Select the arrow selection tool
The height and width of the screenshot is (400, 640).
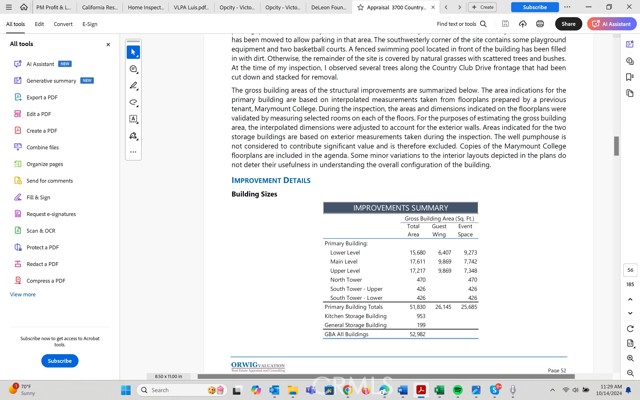tap(133, 52)
